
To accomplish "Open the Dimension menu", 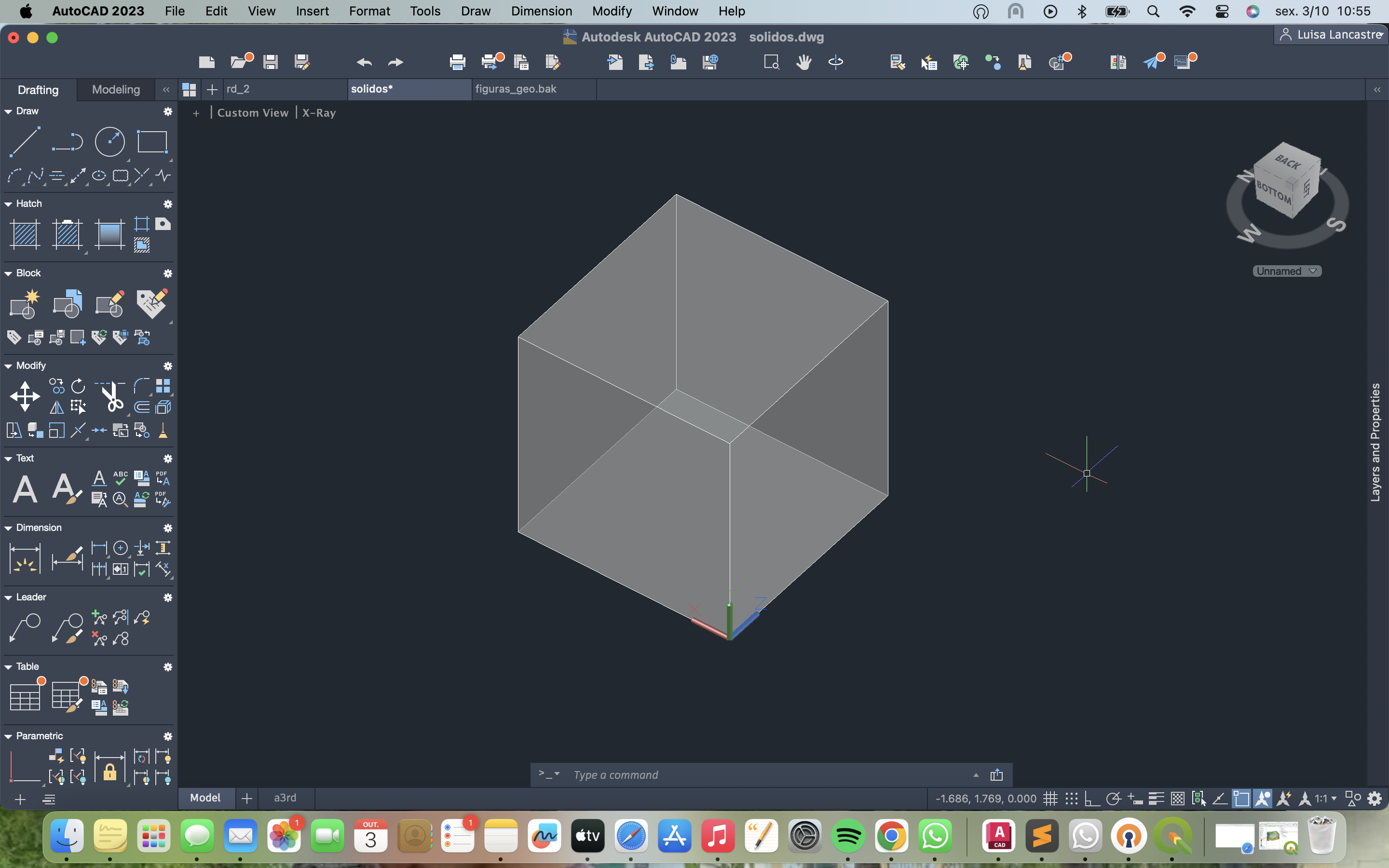I will click(x=541, y=11).
